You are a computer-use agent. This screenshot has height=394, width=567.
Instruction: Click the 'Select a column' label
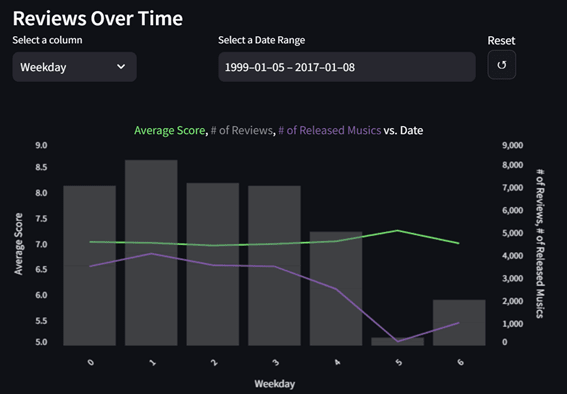[47, 40]
